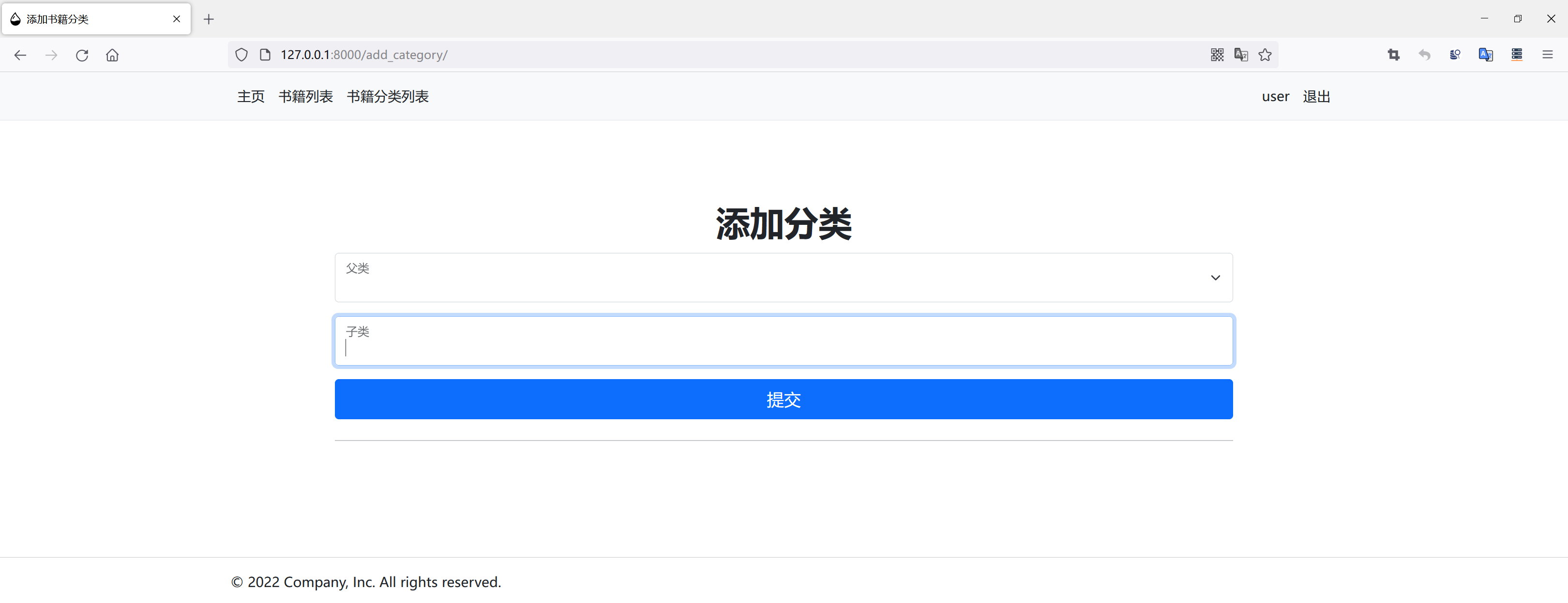Go to 主页 in the navbar
Screen dimensions: 1568x603
(251, 96)
